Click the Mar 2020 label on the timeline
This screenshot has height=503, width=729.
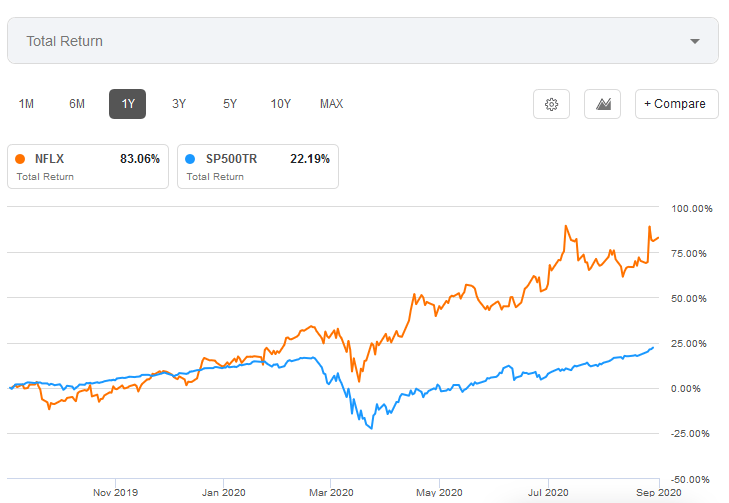[331, 492]
